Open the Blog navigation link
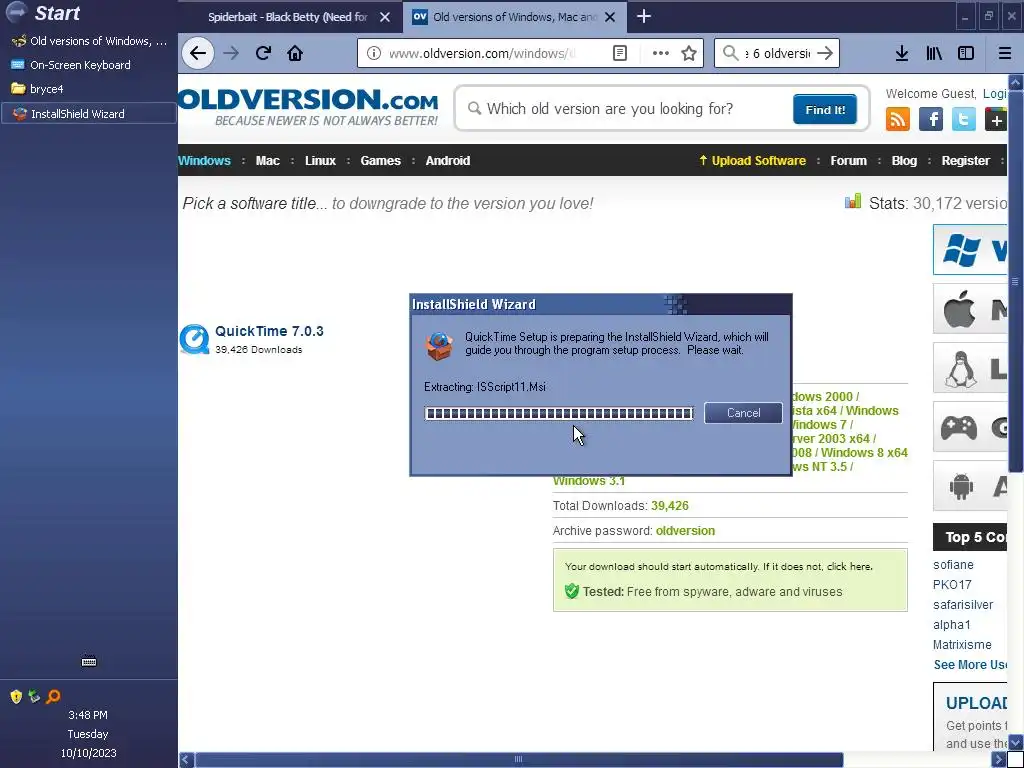This screenshot has width=1024, height=768. pos(904,161)
